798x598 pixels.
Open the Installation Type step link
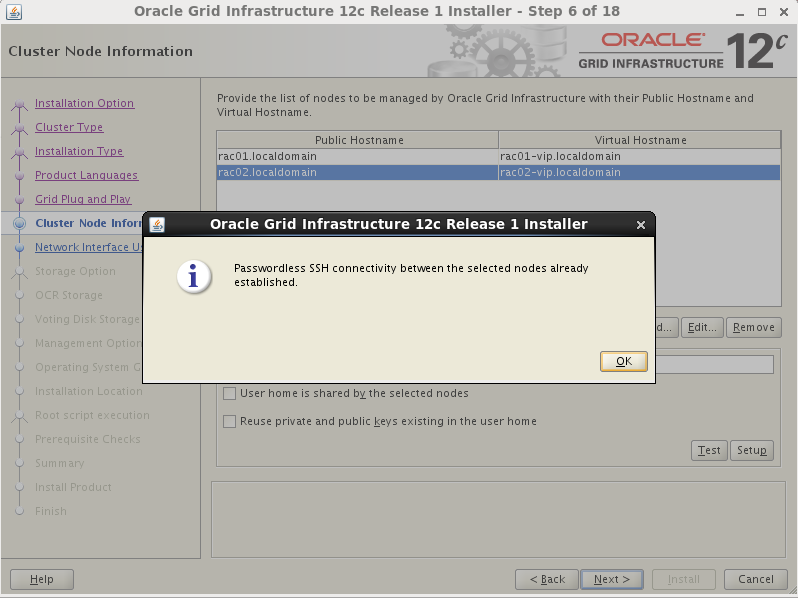click(79, 151)
